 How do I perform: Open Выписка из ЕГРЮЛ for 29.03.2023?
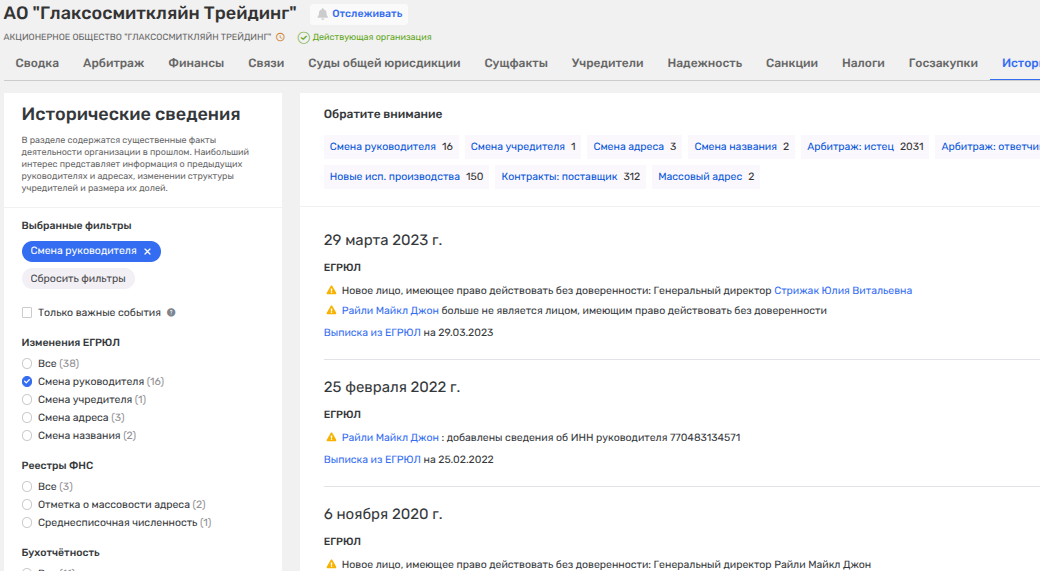tap(372, 332)
